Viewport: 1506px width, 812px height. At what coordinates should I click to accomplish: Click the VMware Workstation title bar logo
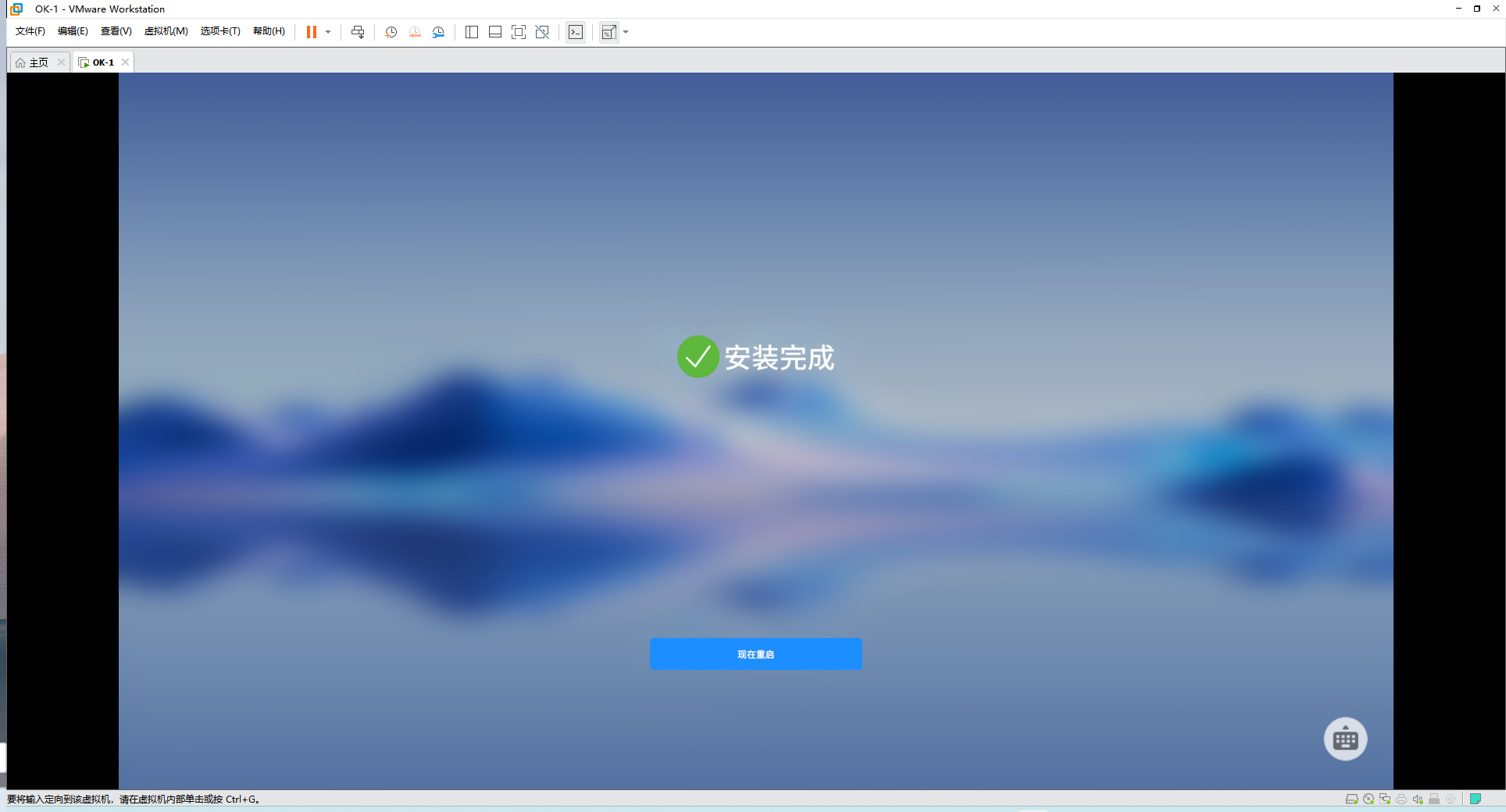(16, 9)
